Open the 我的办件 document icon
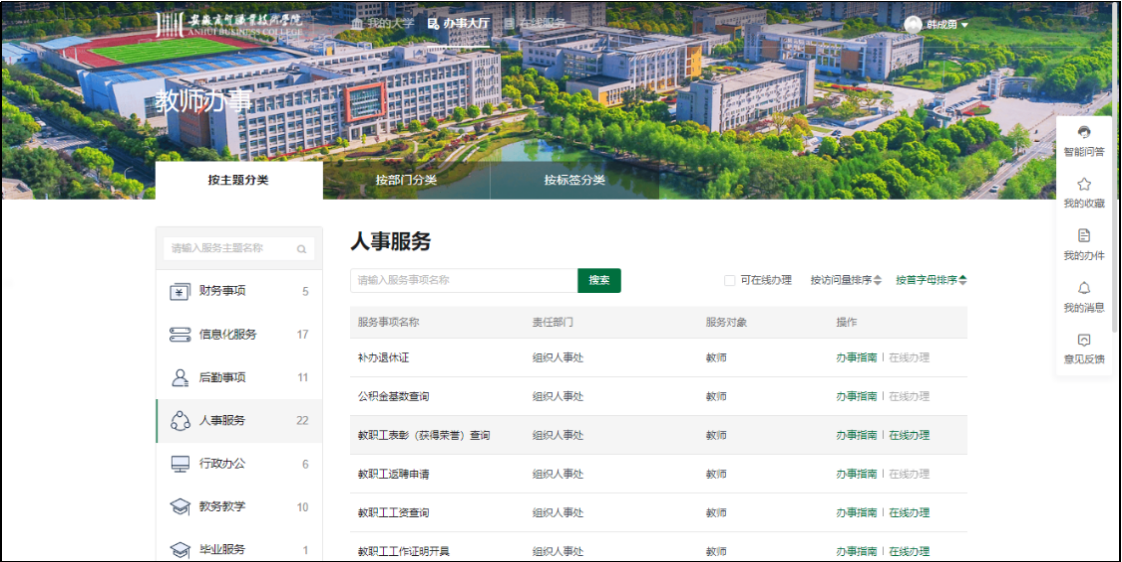This screenshot has width=1122, height=562. [1084, 236]
